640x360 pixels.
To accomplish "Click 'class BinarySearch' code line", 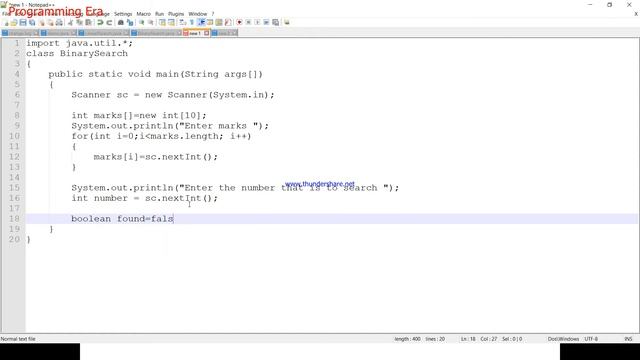I will (x=77, y=53).
